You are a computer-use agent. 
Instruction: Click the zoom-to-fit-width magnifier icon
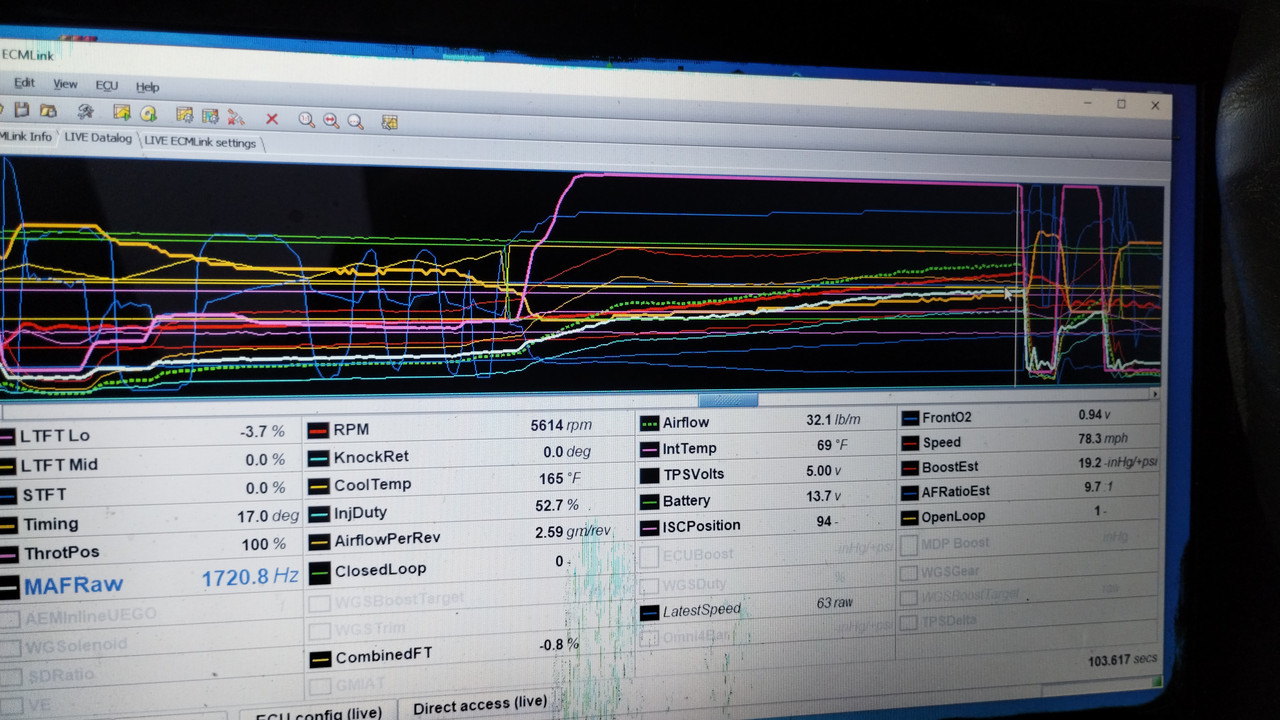click(x=331, y=121)
